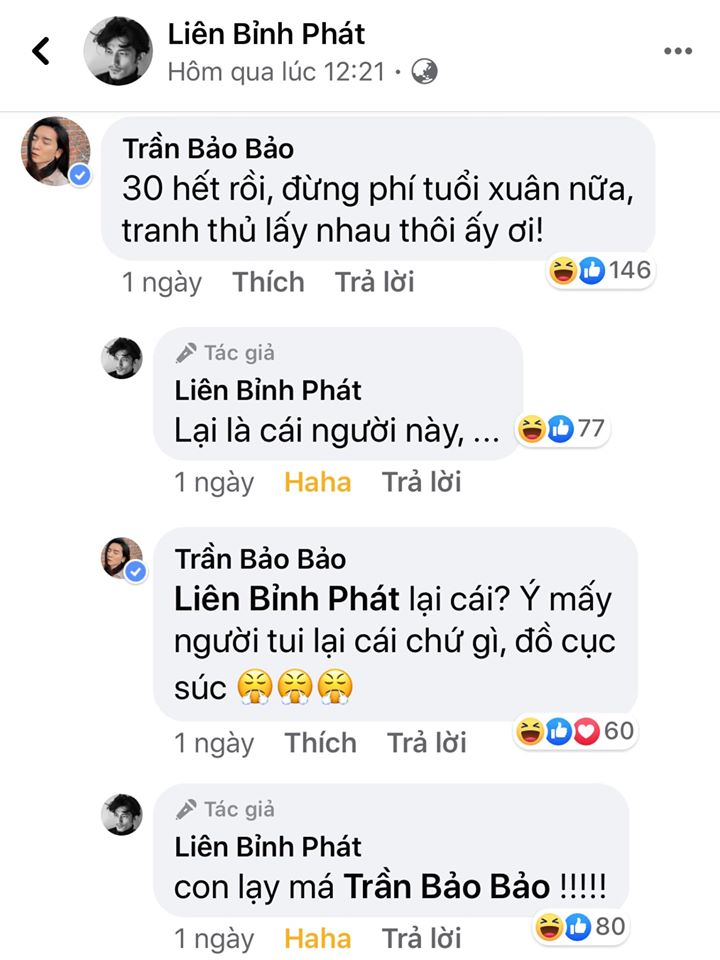Reply to the '30 hết rồi' comment
This screenshot has width=720, height=960.
tap(375, 282)
